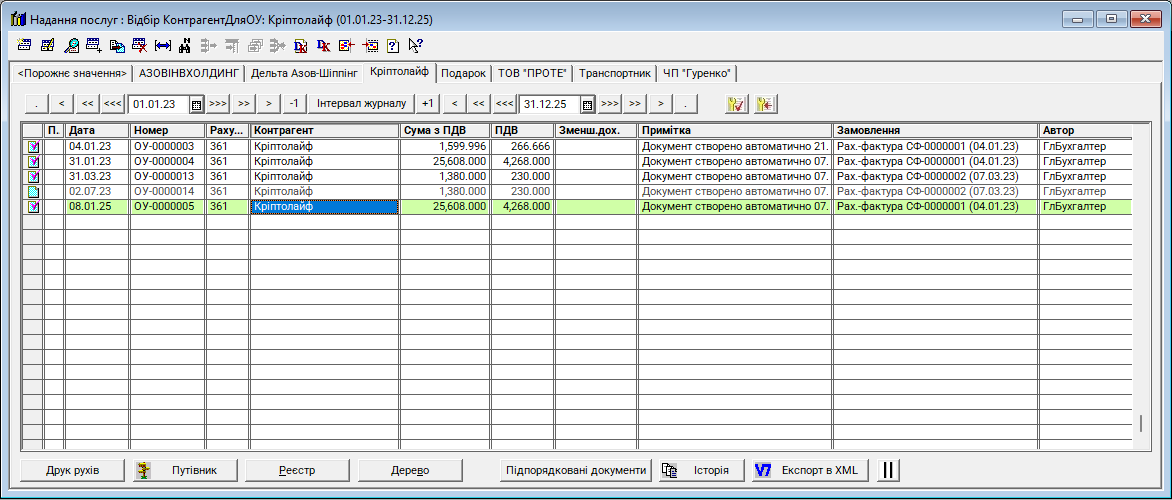Open Підпорядковані документи
The height and width of the screenshot is (500, 1172).
575,470
